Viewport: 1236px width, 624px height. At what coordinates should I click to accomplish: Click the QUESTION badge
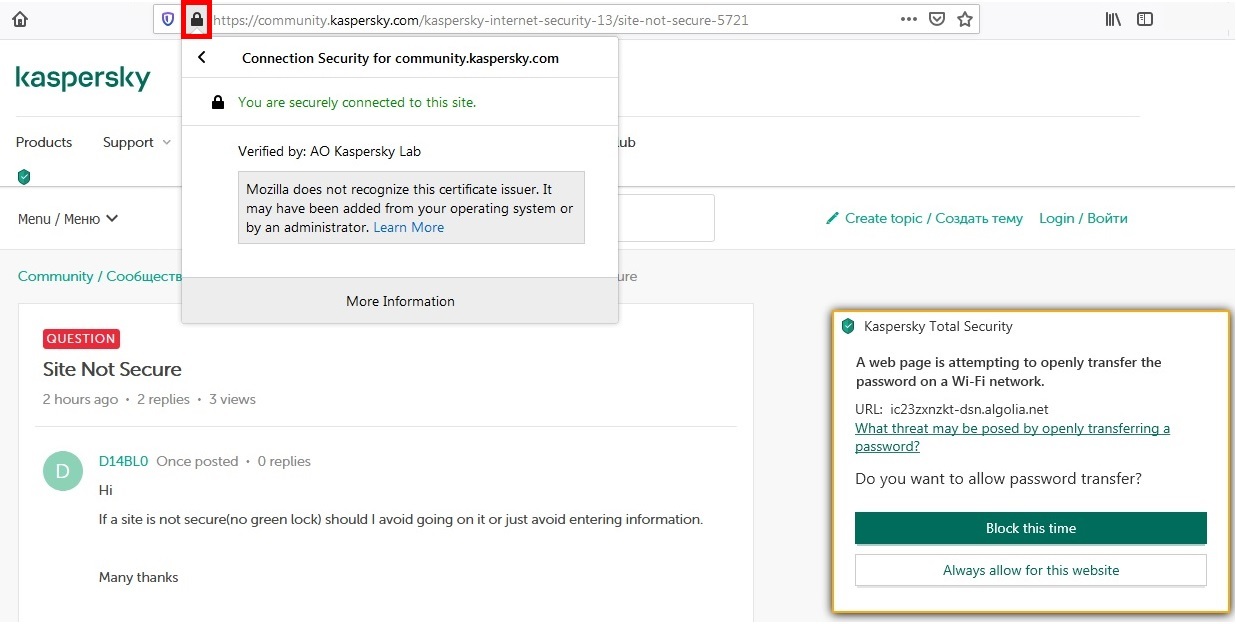pyautogui.click(x=81, y=338)
